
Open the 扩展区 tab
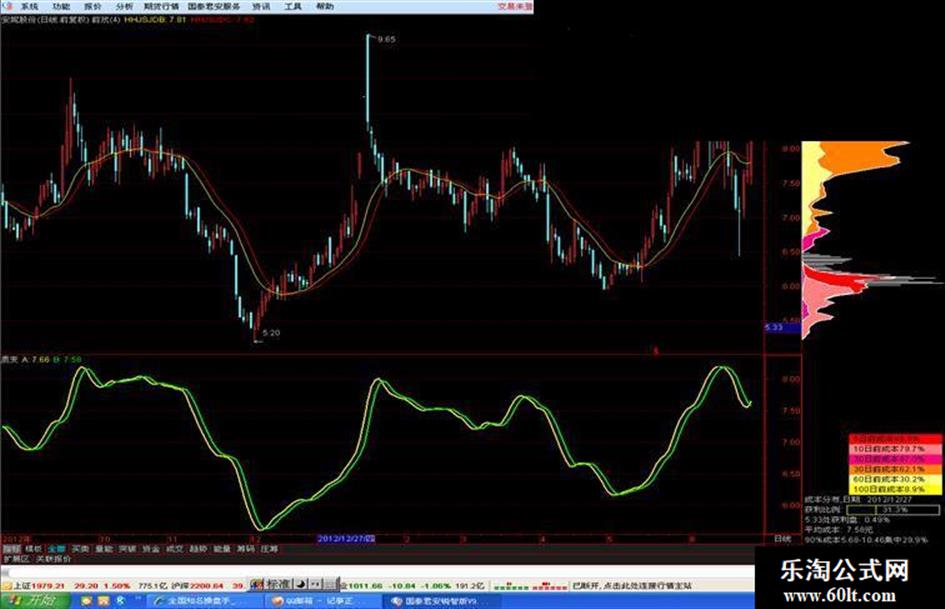tap(16, 559)
